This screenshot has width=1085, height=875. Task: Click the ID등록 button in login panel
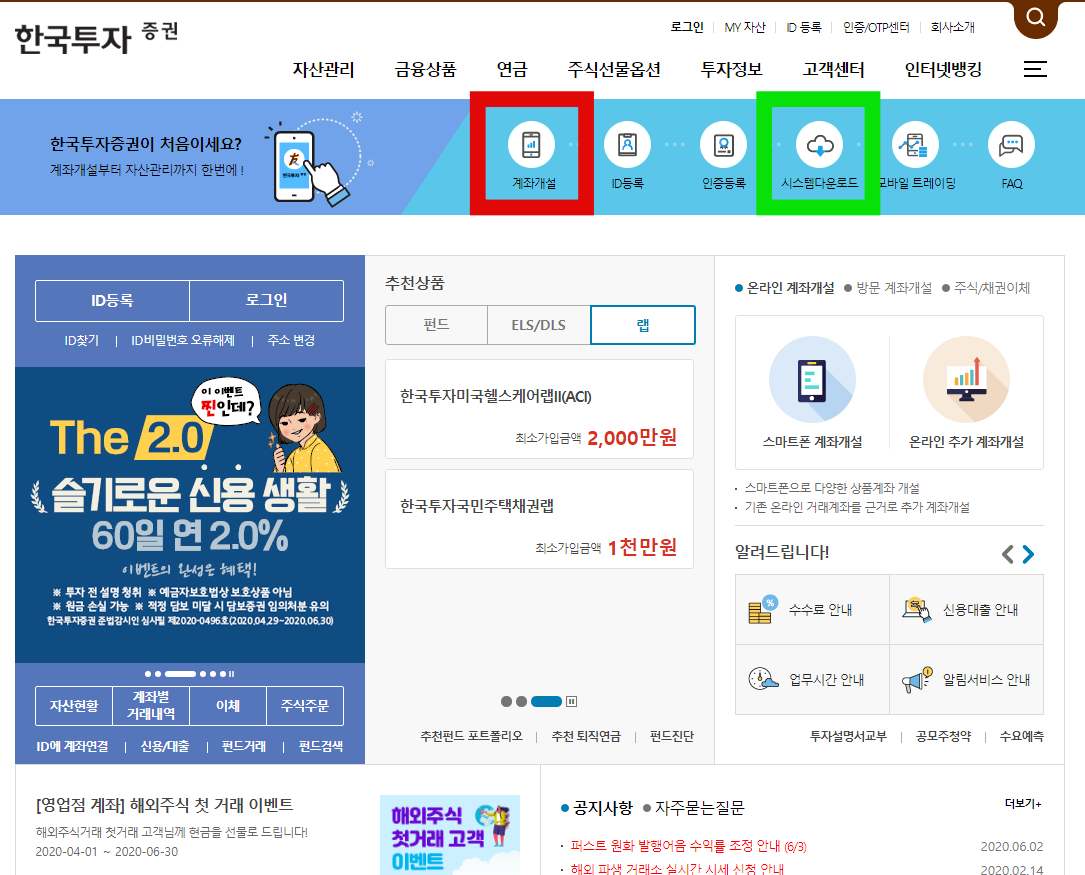(x=112, y=300)
